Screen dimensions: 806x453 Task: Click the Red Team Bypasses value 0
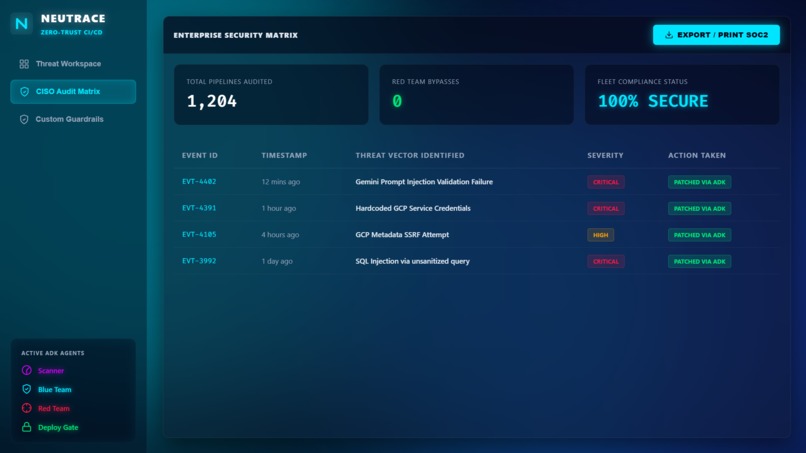coord(397,101)
